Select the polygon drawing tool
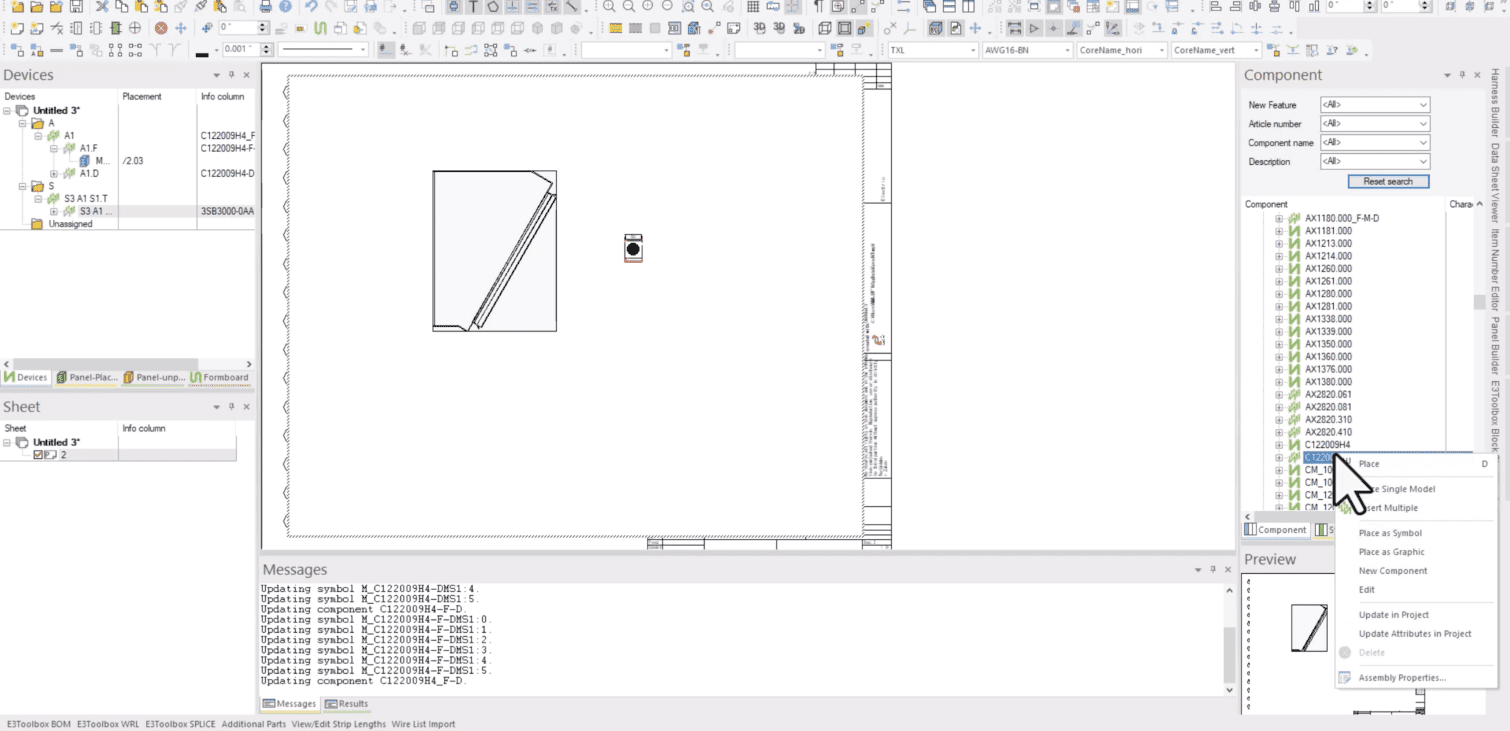 coord(491,7)
